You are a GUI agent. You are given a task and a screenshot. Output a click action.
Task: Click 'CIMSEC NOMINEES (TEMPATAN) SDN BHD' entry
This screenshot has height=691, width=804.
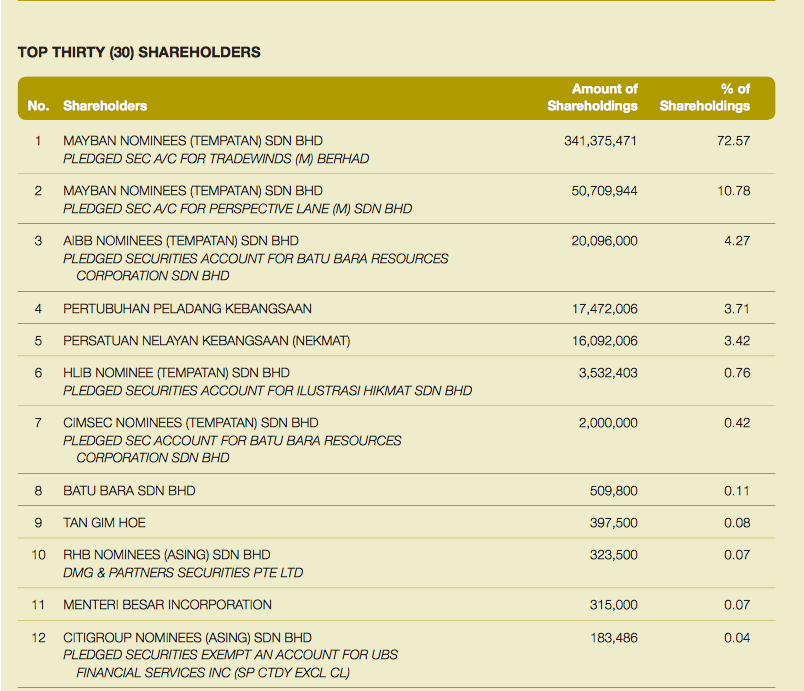pos(190,423)
